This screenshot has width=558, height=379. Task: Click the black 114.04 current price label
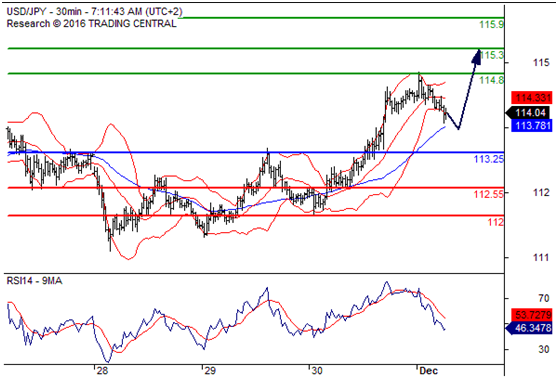pyautogui.click(x=529, y=113)
